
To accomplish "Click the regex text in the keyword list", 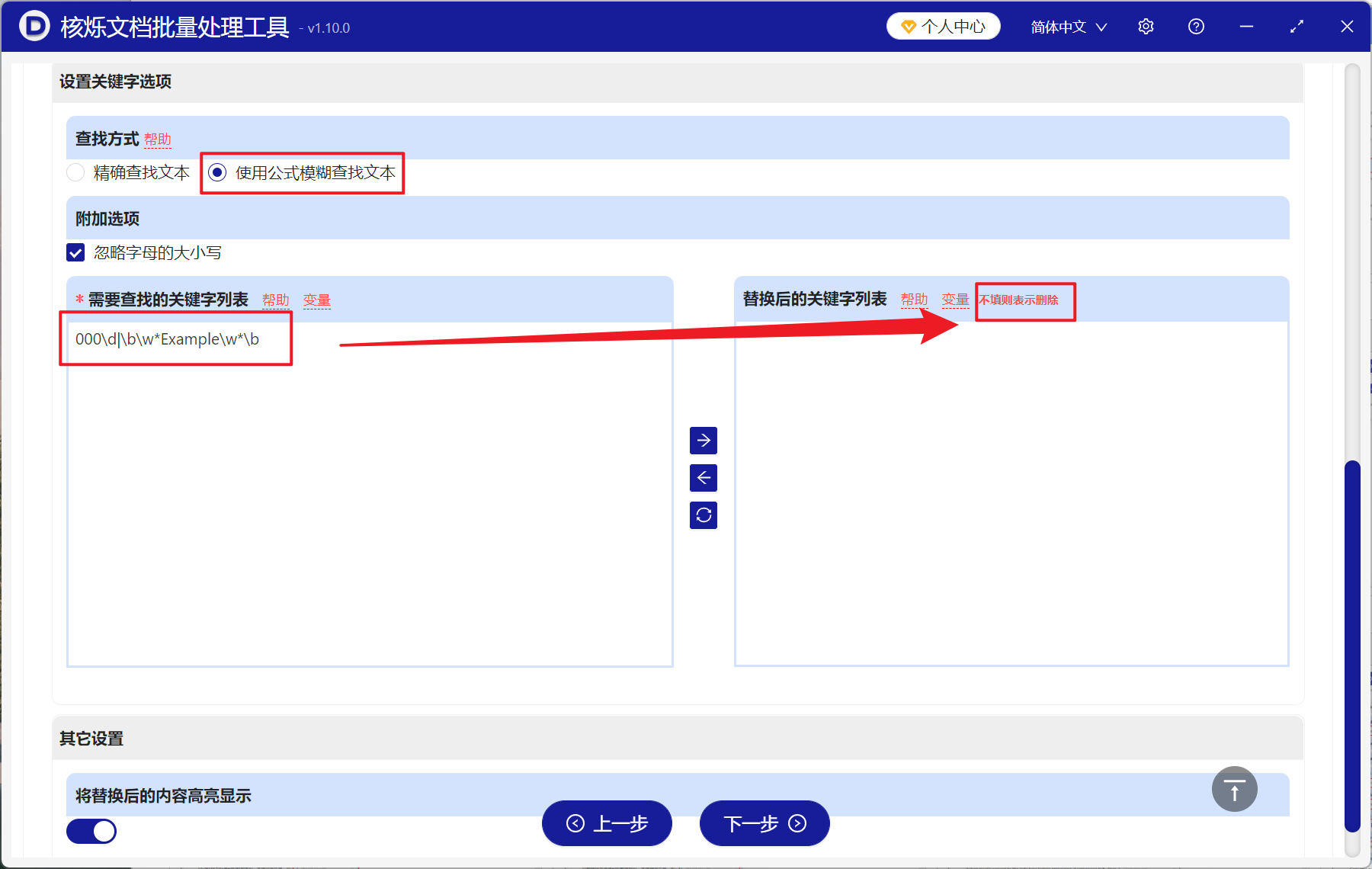I will click(167, 340).
